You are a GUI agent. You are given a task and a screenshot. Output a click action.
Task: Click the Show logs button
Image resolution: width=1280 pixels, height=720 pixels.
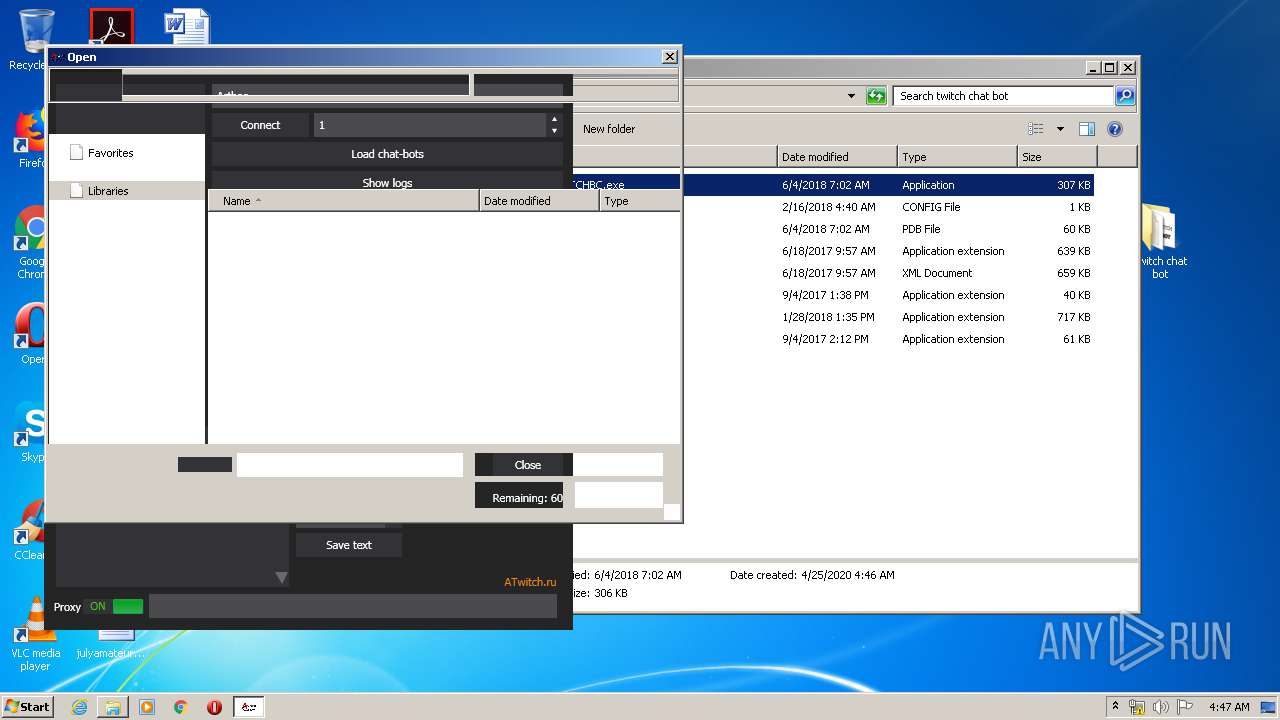point(387,182)
